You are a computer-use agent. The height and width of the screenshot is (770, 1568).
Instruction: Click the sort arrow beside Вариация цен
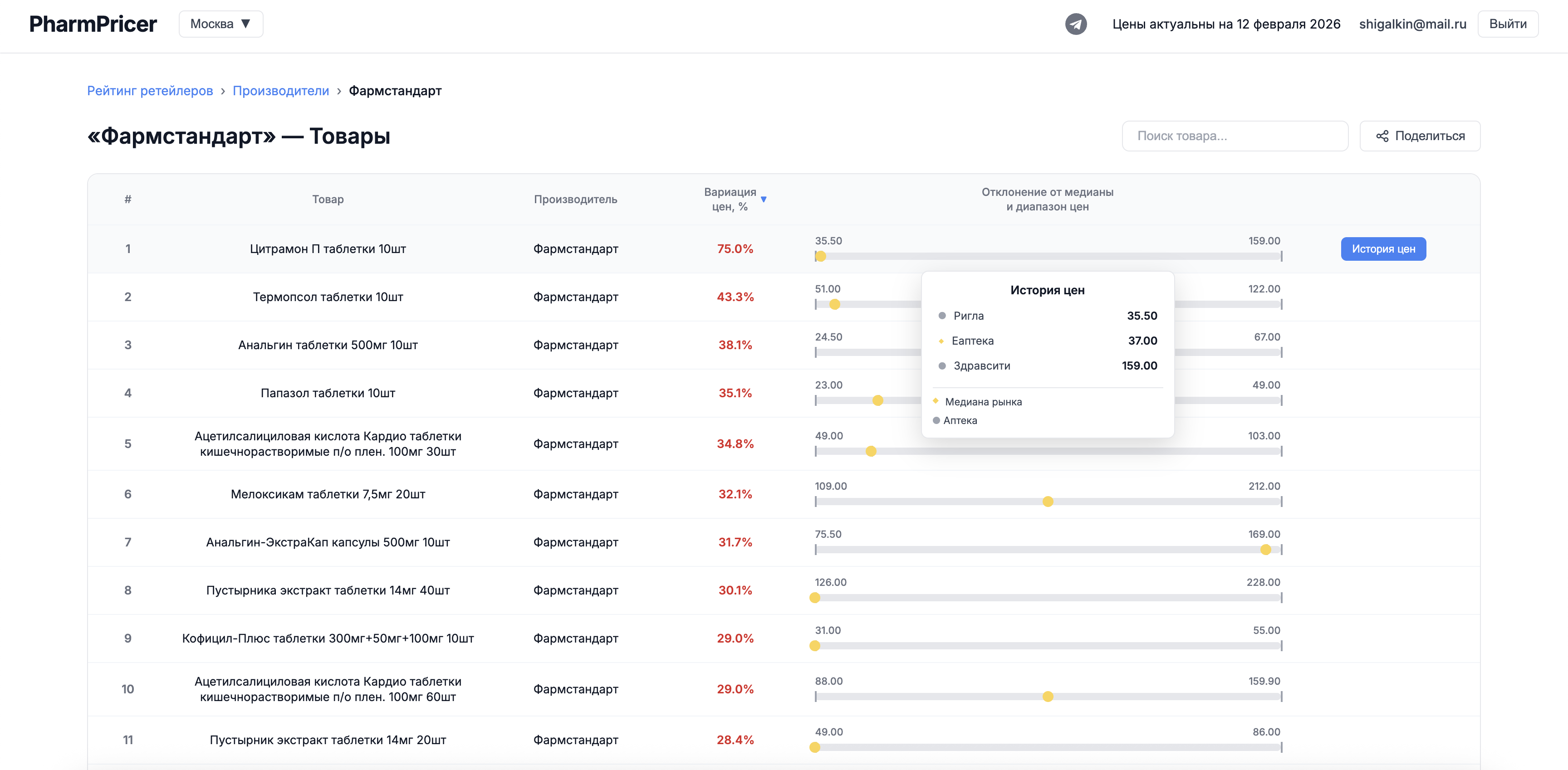763,200
